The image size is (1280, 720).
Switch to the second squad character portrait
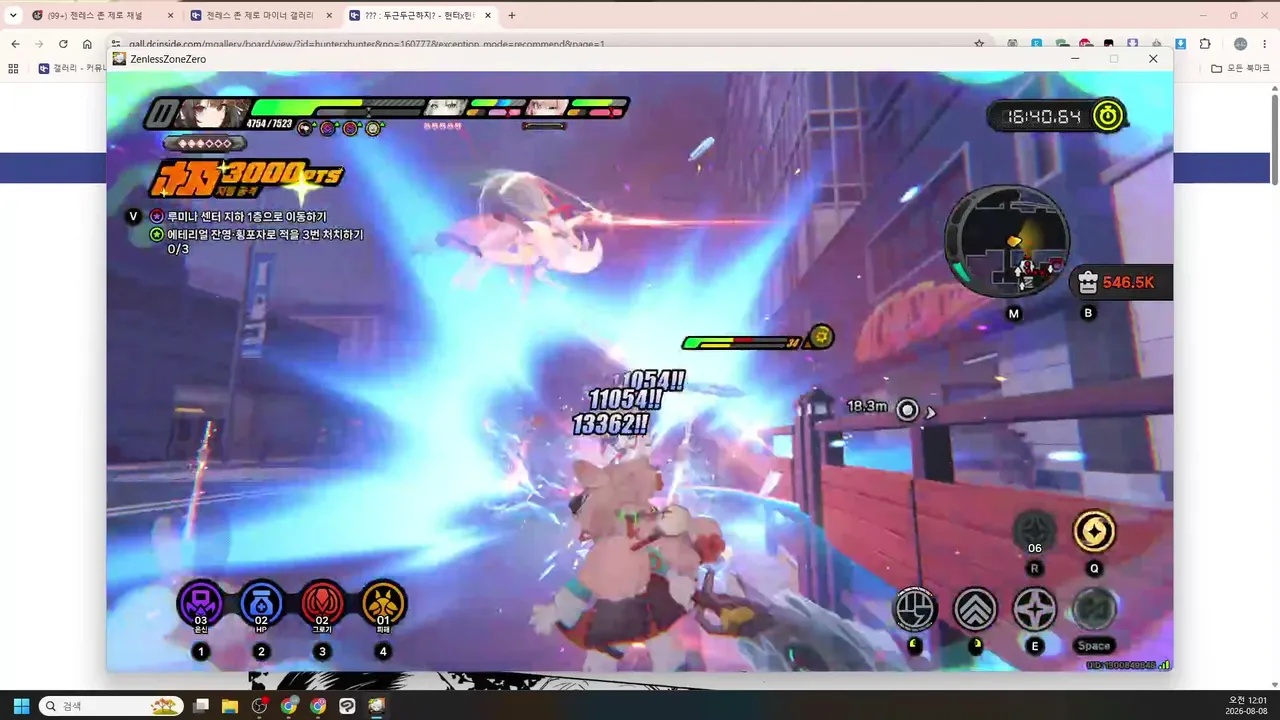[x=445, y=108]
